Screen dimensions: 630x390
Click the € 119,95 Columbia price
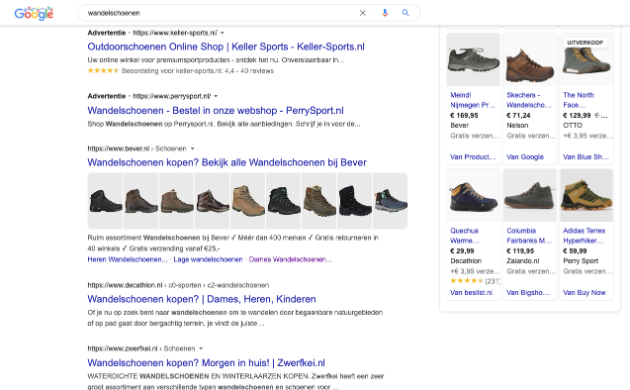pyautogui.click(x=520, y=251)
